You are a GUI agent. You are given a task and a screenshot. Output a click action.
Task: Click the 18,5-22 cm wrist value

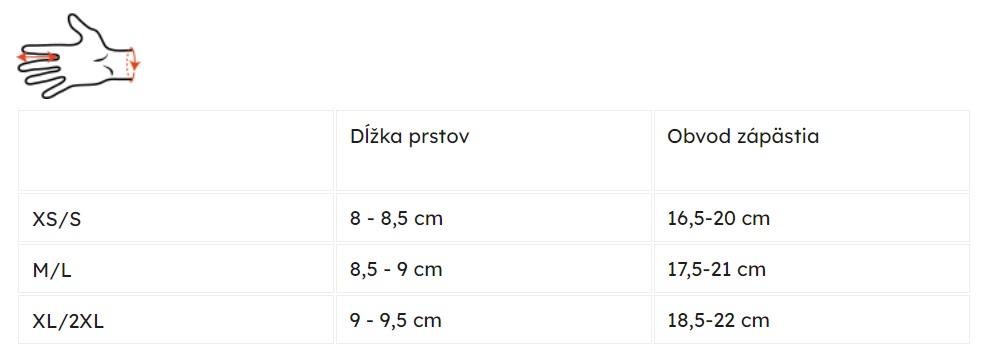[718, 320]
